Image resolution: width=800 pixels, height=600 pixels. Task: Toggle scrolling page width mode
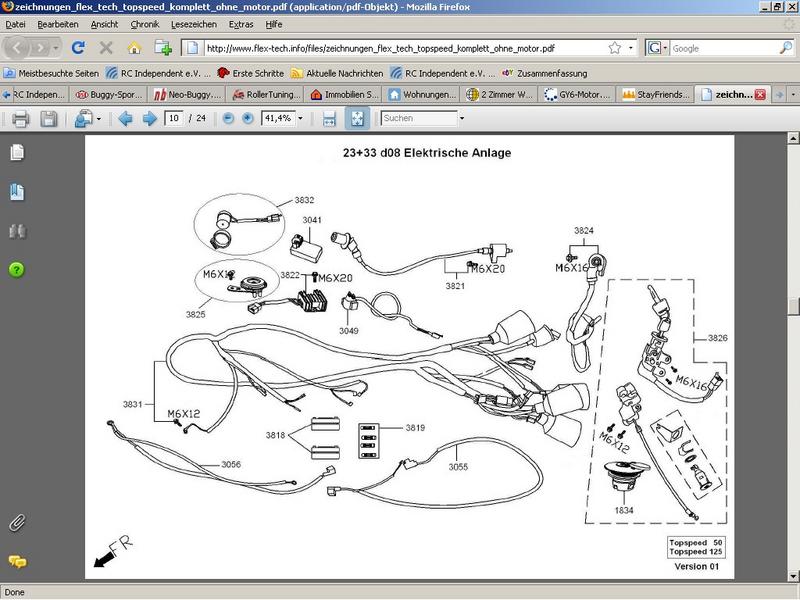[328, 119]
